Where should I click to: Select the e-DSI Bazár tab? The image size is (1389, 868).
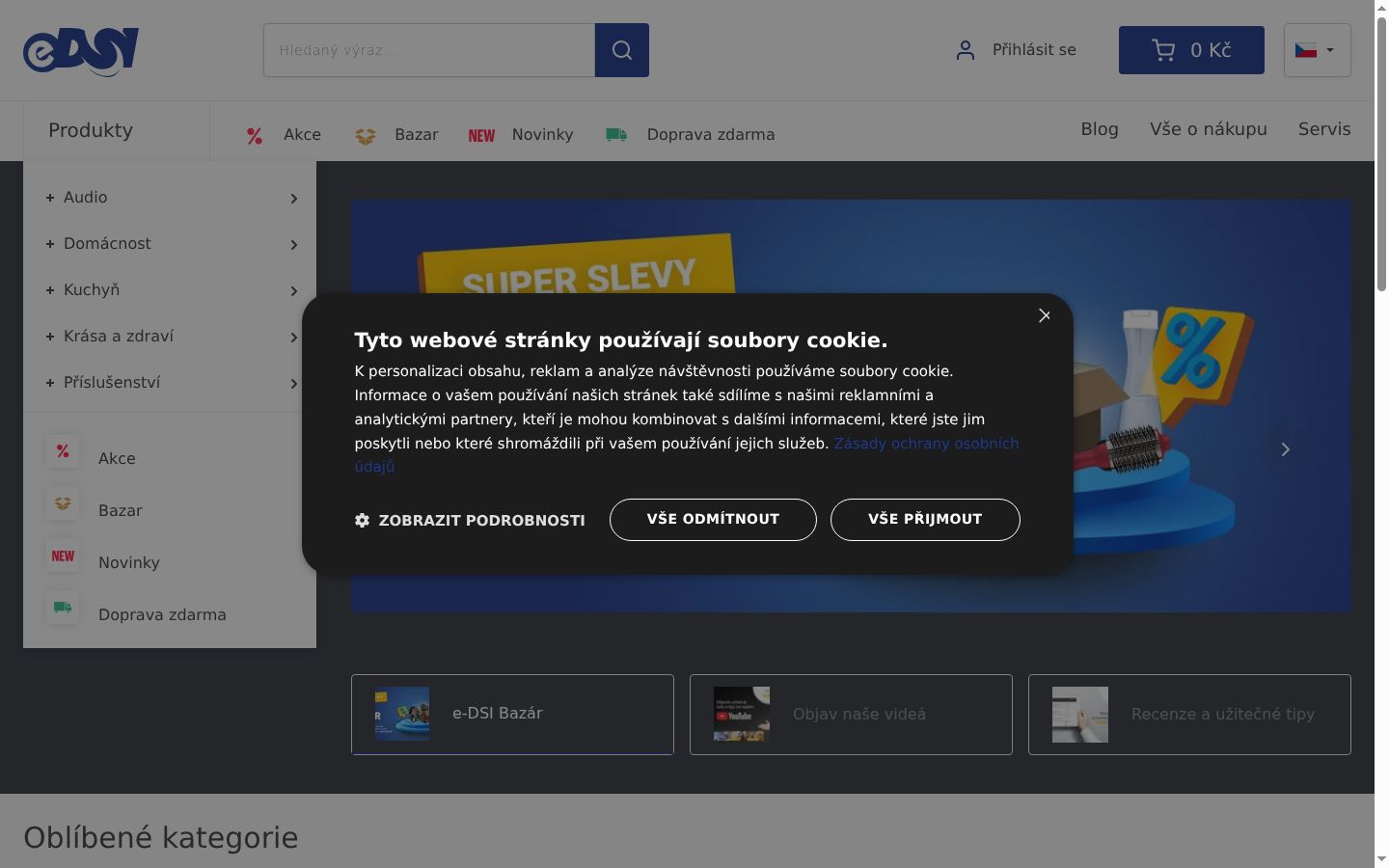click(512, 714)
